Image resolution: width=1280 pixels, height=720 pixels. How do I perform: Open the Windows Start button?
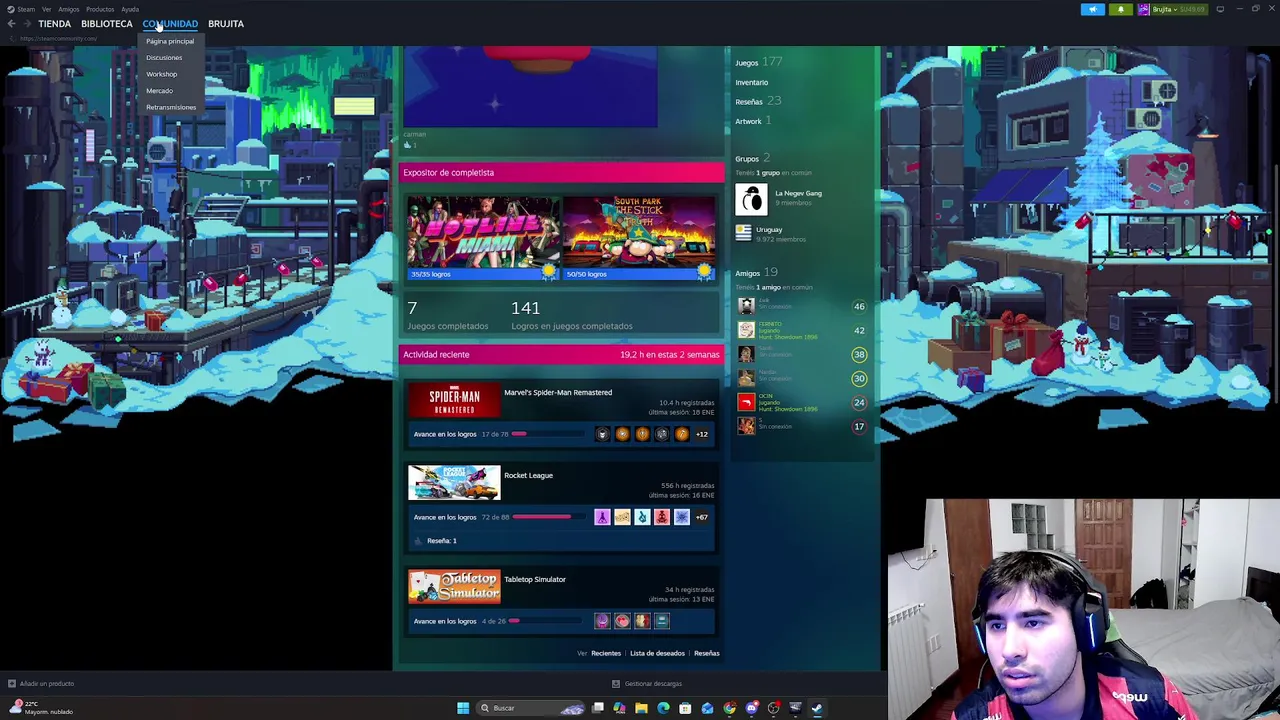pyautogui.click(x=463, y=708)
